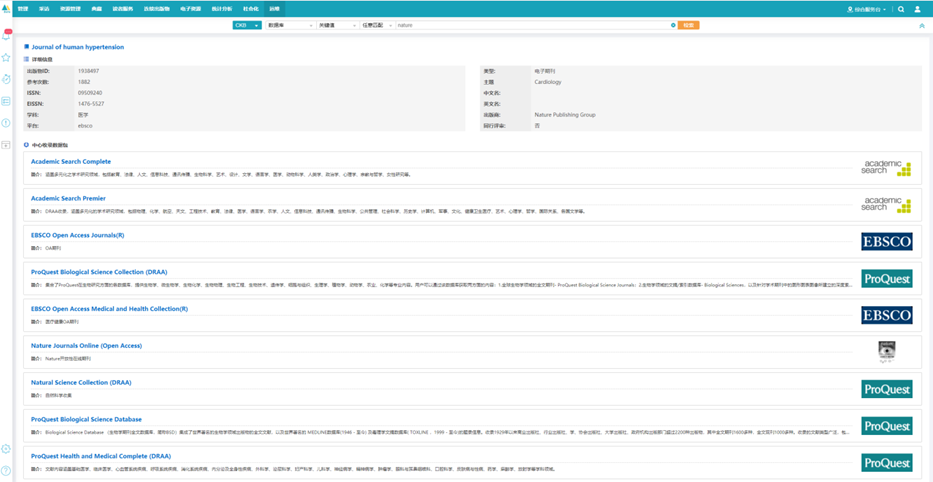Open the archive box icon in sidebar
933x482 pixels.
coord(6,145)
